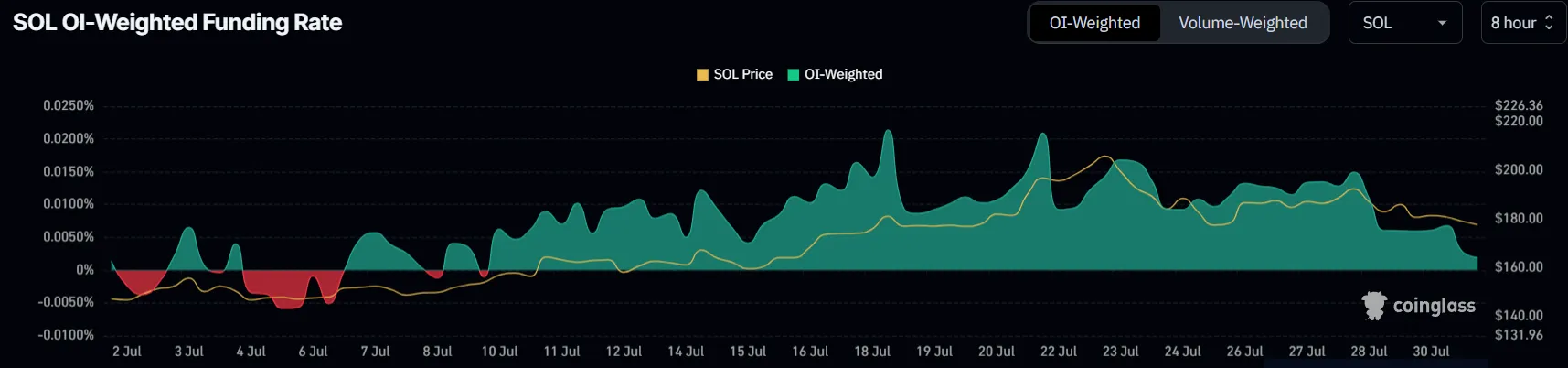Screen dimensions: 1568x368
Task: Click the $220.00 price axis label
Action: click(1519, 121)
